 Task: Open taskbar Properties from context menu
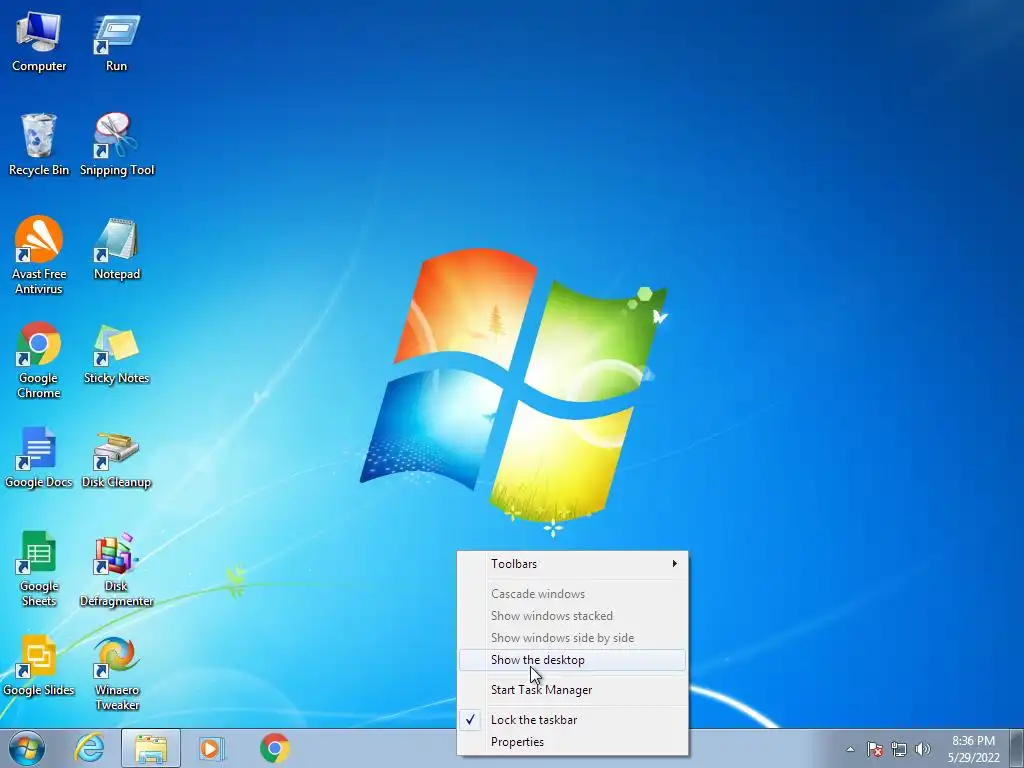tap(573, 742)
